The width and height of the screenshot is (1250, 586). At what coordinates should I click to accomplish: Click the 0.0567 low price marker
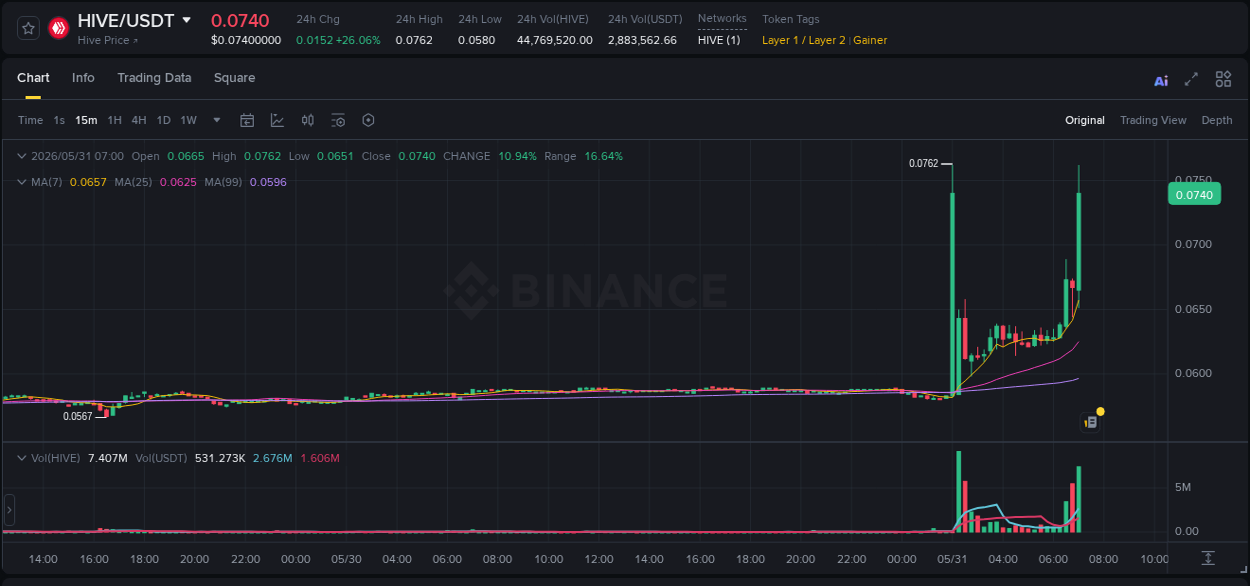click(78, 416)
